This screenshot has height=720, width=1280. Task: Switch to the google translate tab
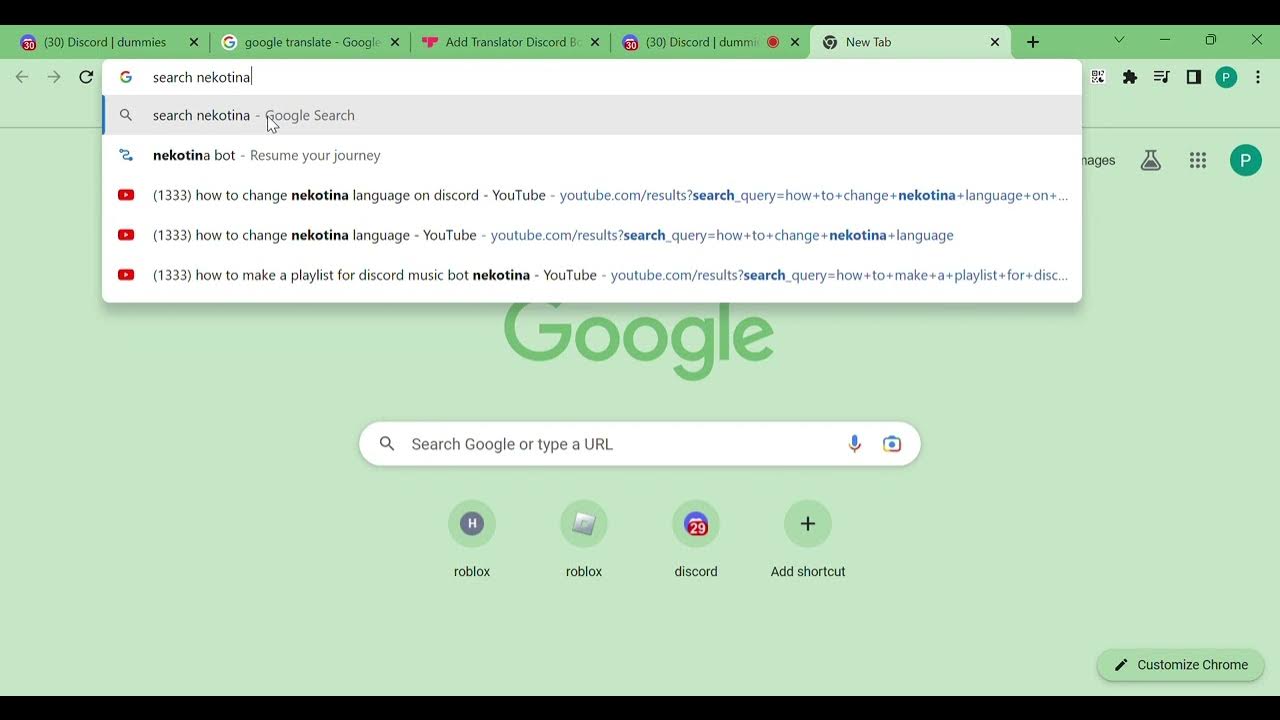pyautogui.click(x=310, y=42)
